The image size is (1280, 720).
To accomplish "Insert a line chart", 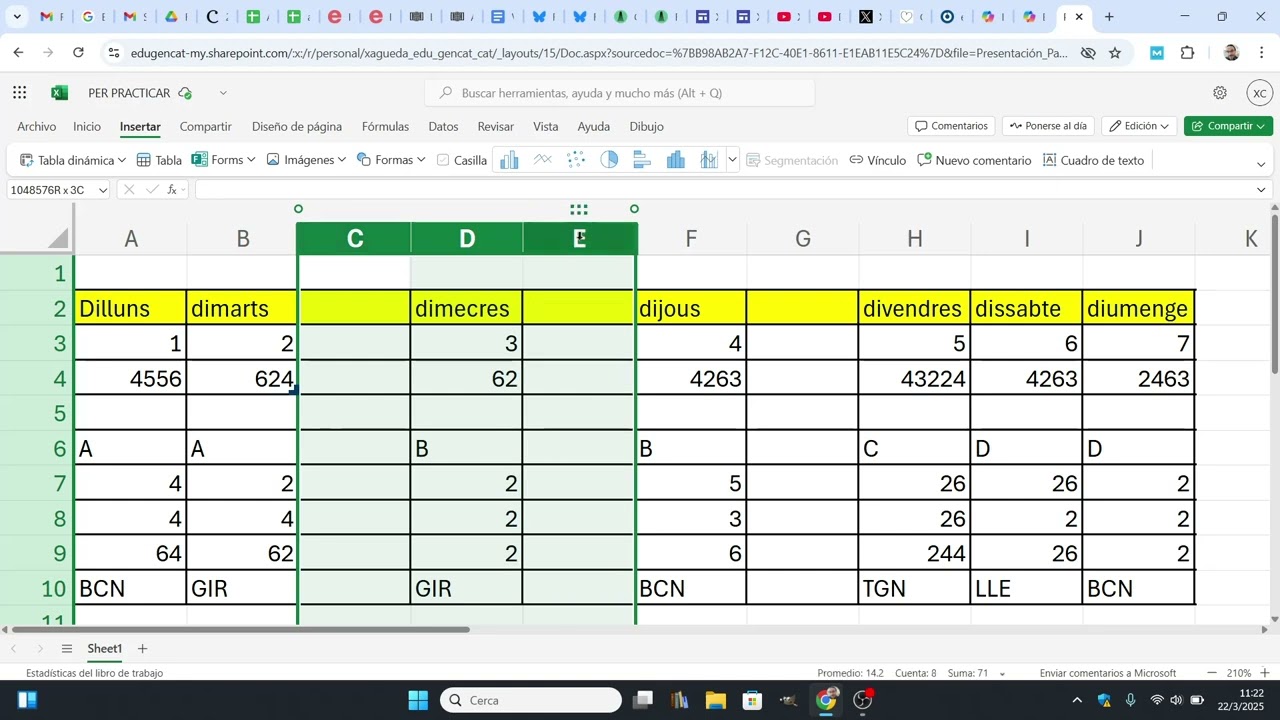I will (x=542, y=160).
